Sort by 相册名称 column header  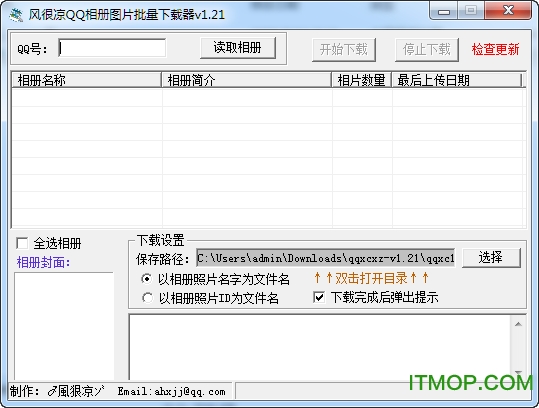(86, 80)
